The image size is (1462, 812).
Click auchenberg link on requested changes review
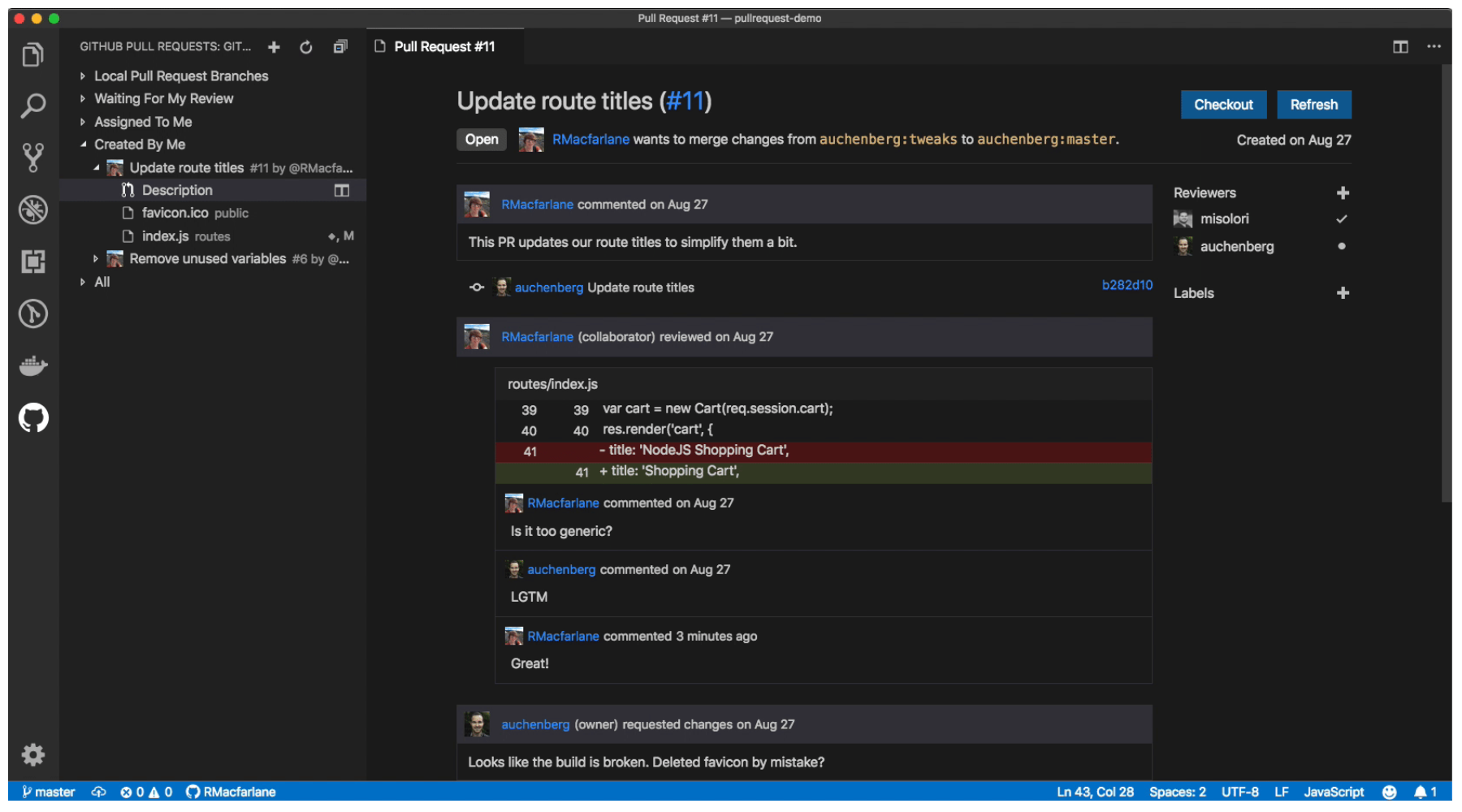535,724
